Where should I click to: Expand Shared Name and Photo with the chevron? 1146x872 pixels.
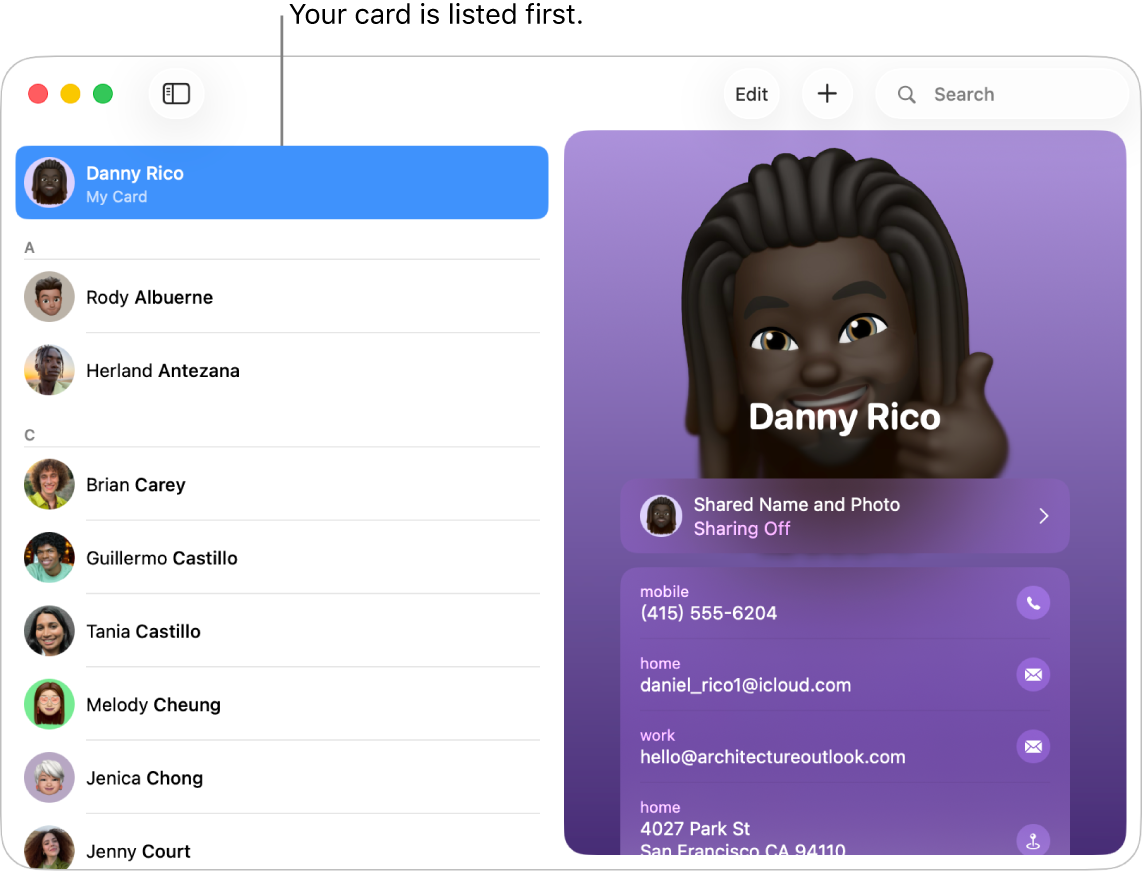1043,516
